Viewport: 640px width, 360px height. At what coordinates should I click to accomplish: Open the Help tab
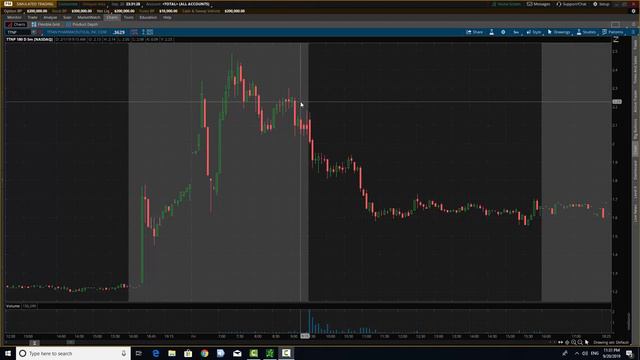(167, 18)
